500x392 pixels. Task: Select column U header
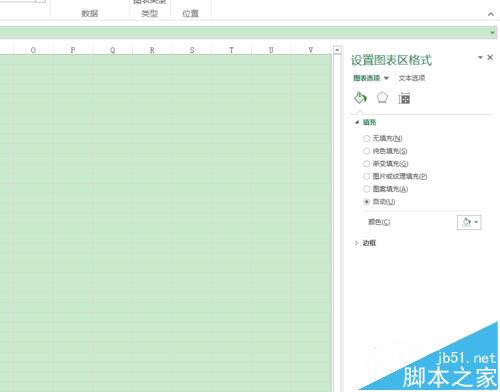point(271,50)
